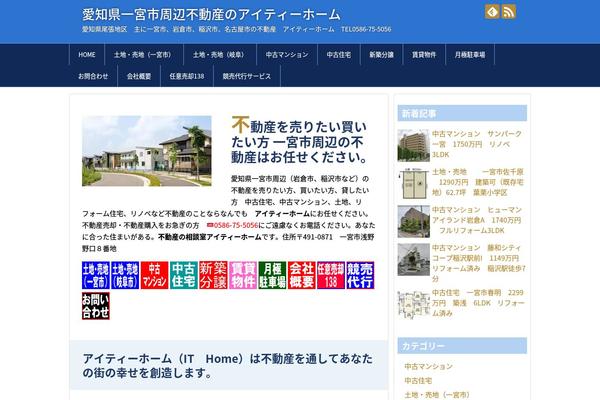
Task: Click the blue 土地・売地(岐阜市) banner icon
Action: point(125,275)
